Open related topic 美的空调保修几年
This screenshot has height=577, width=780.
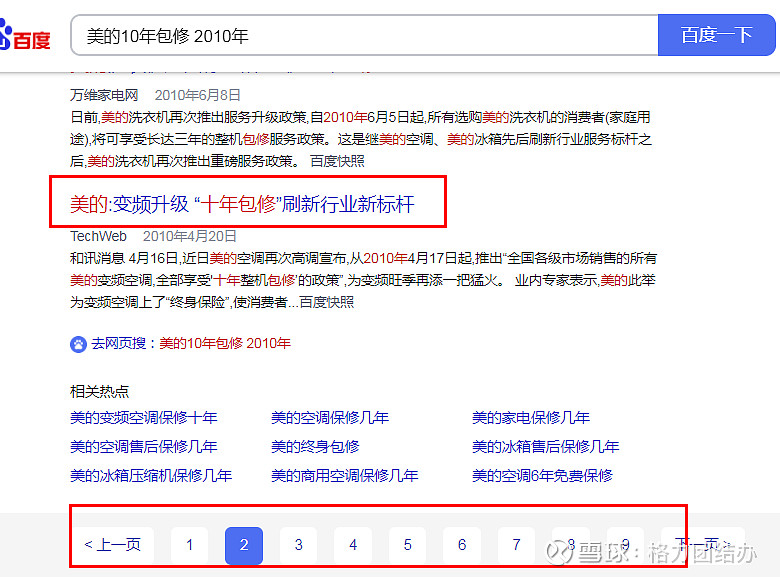[x=330, y=417]
